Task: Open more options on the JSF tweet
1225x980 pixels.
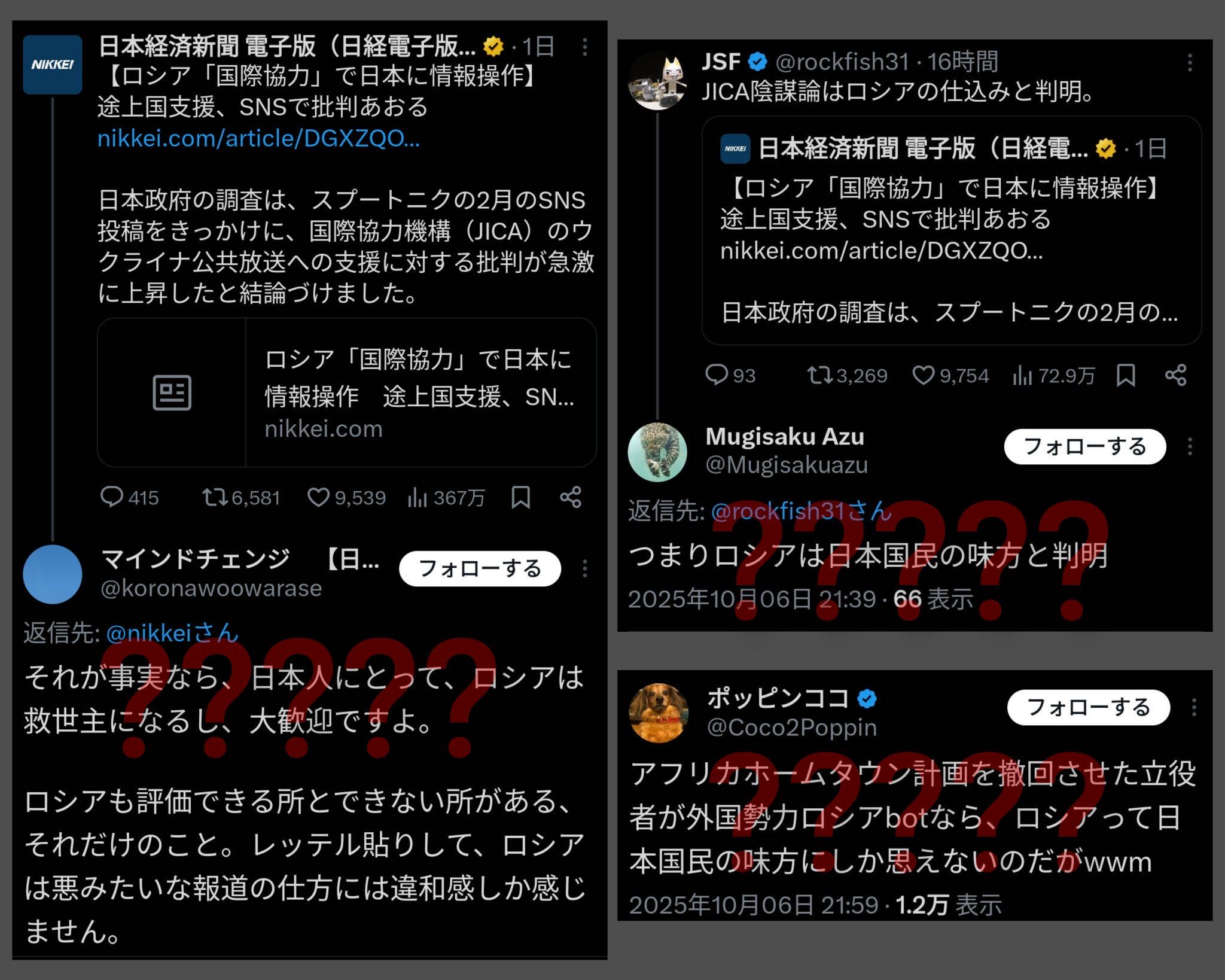Action: click(1190, 62)
